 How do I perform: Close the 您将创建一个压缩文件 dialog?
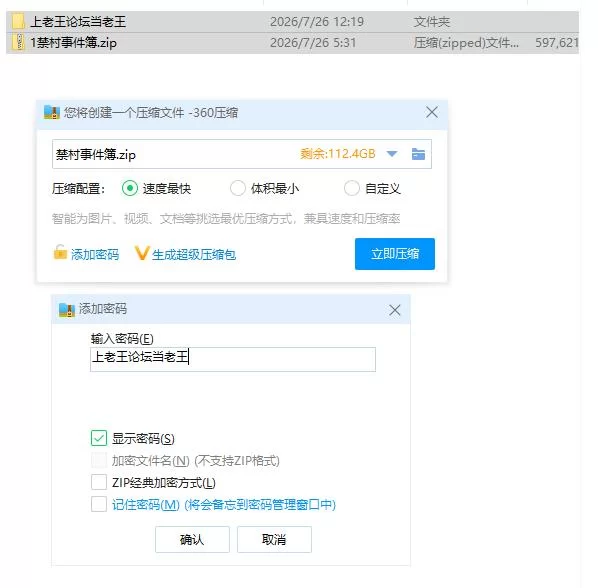coord(432,112)
